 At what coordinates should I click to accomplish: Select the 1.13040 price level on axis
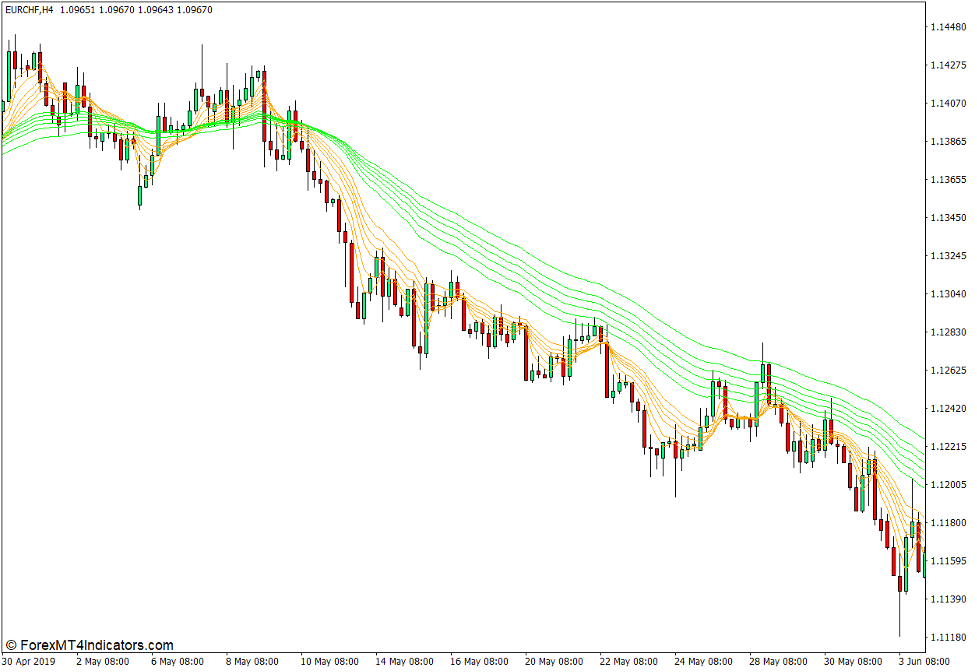[x=946, y=294]
